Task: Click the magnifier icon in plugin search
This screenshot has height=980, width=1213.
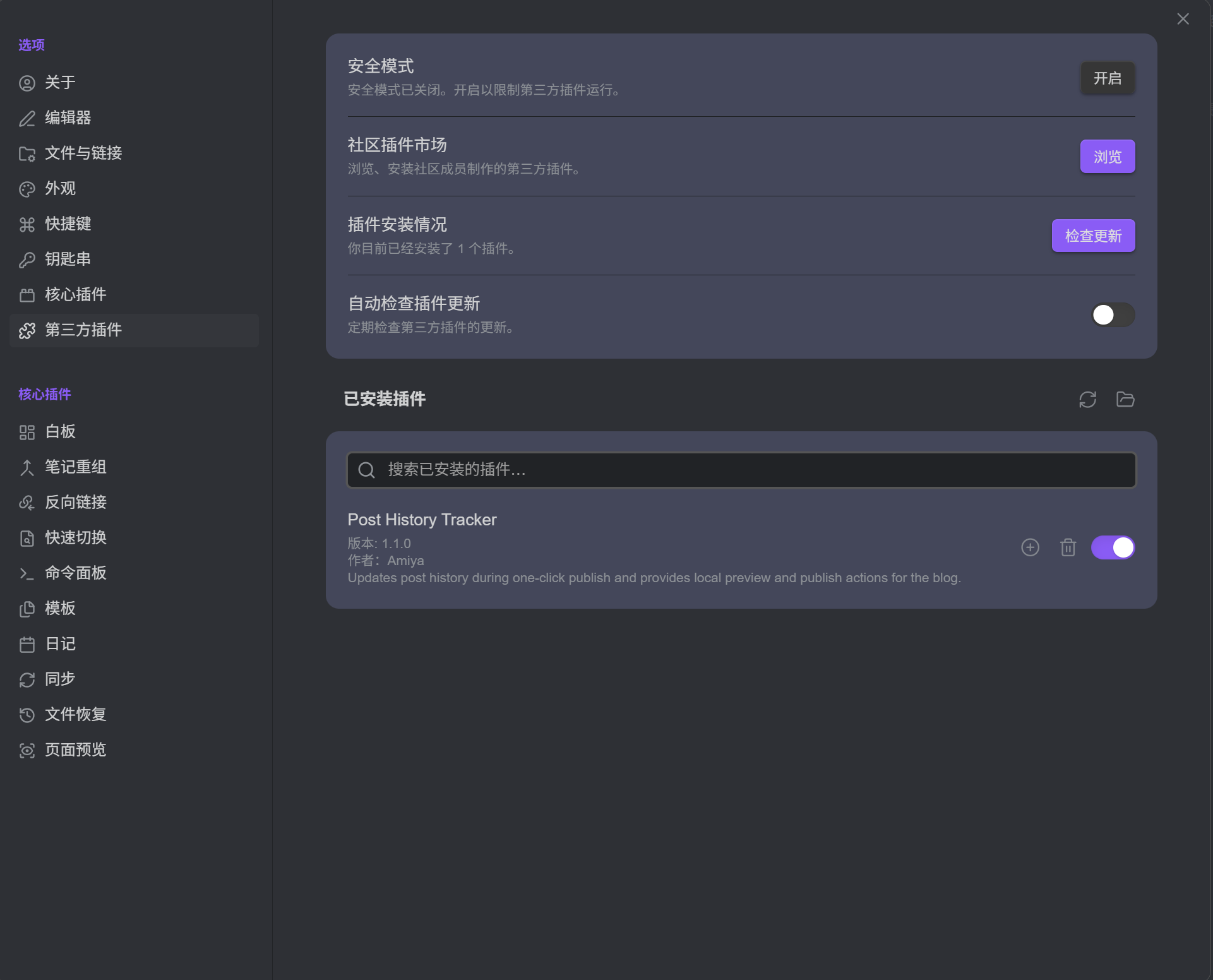Action: pyautogui.click(x=367, y=470)
